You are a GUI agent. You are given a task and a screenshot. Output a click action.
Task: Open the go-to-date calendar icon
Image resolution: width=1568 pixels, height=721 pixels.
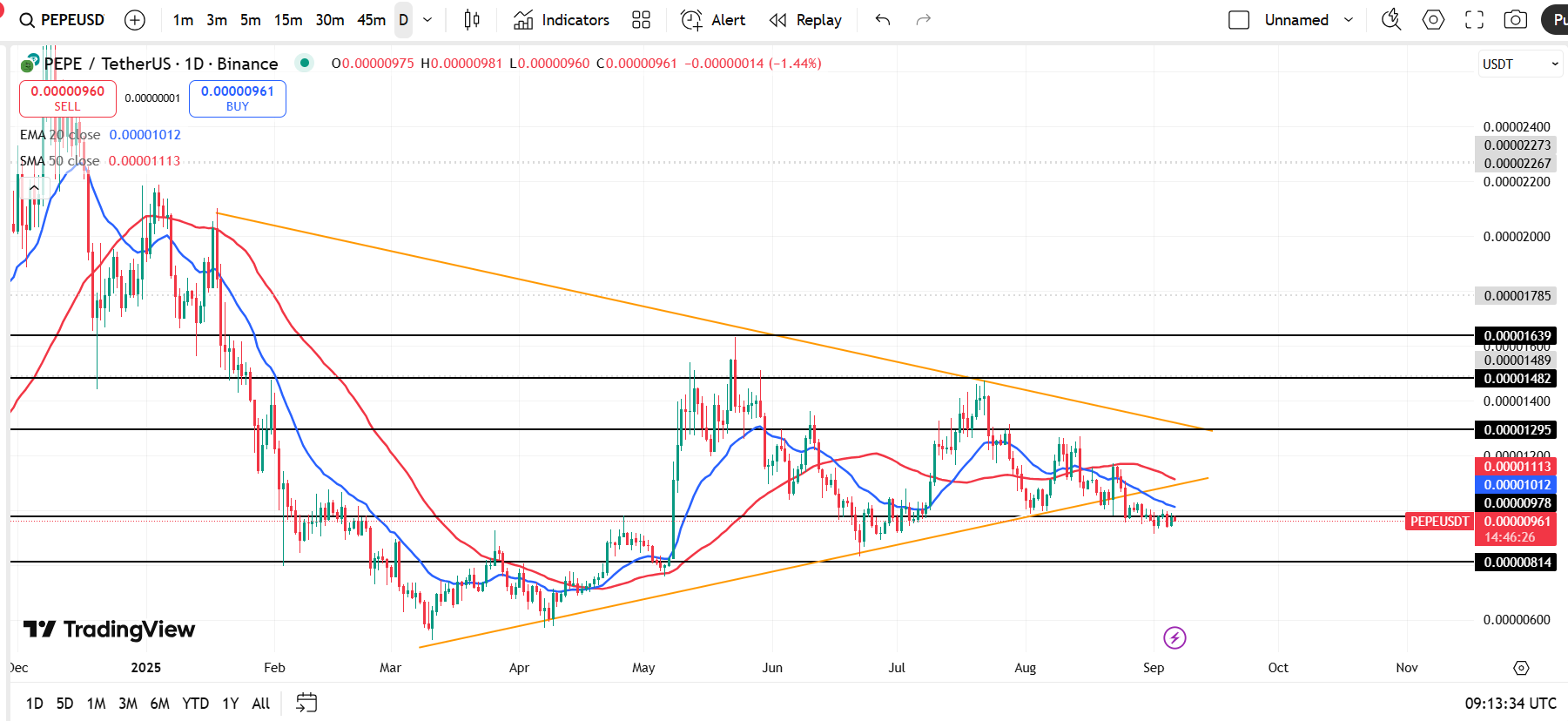(x=306, y=703)
